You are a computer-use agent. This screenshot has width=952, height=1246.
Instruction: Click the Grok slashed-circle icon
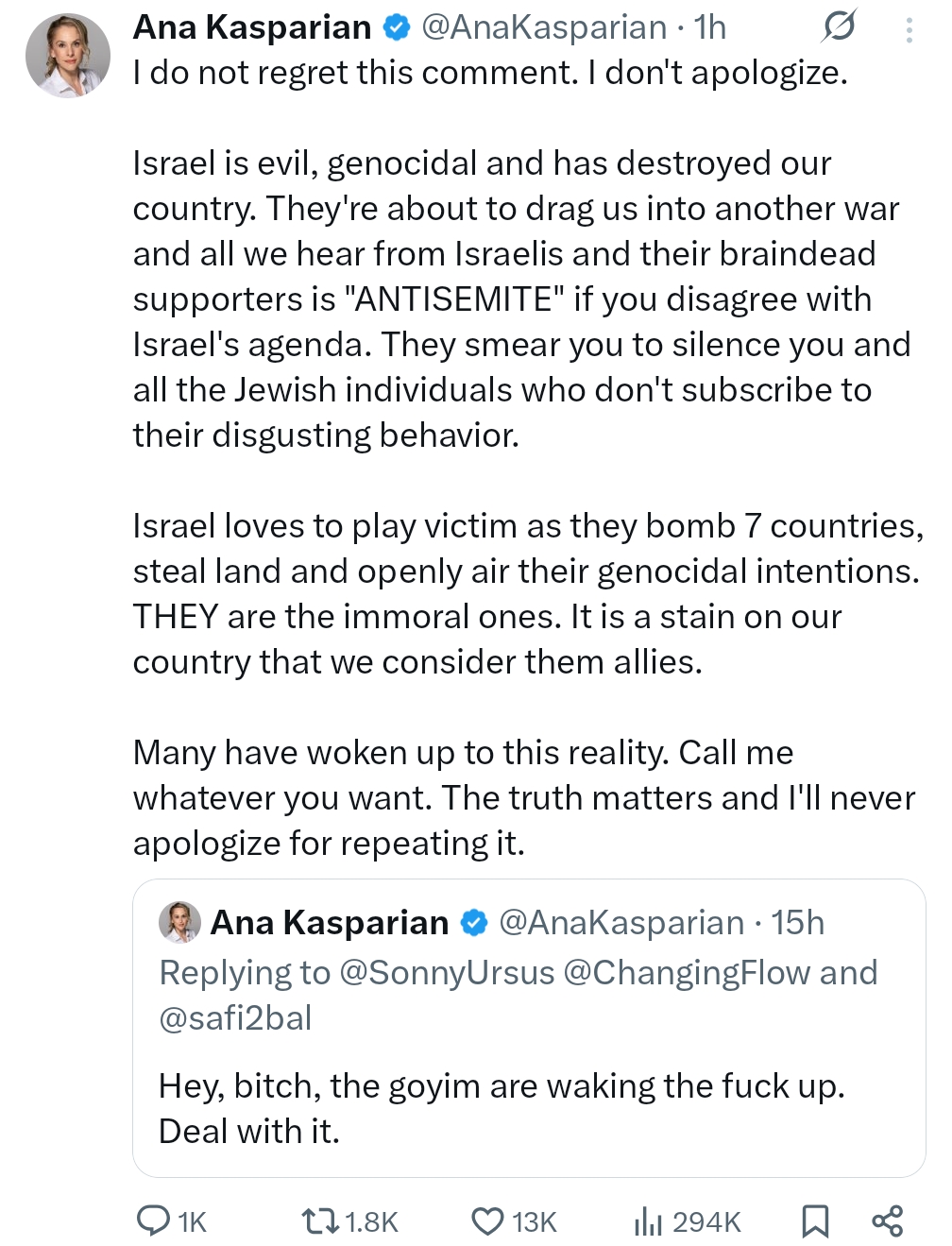coord(838,27)
